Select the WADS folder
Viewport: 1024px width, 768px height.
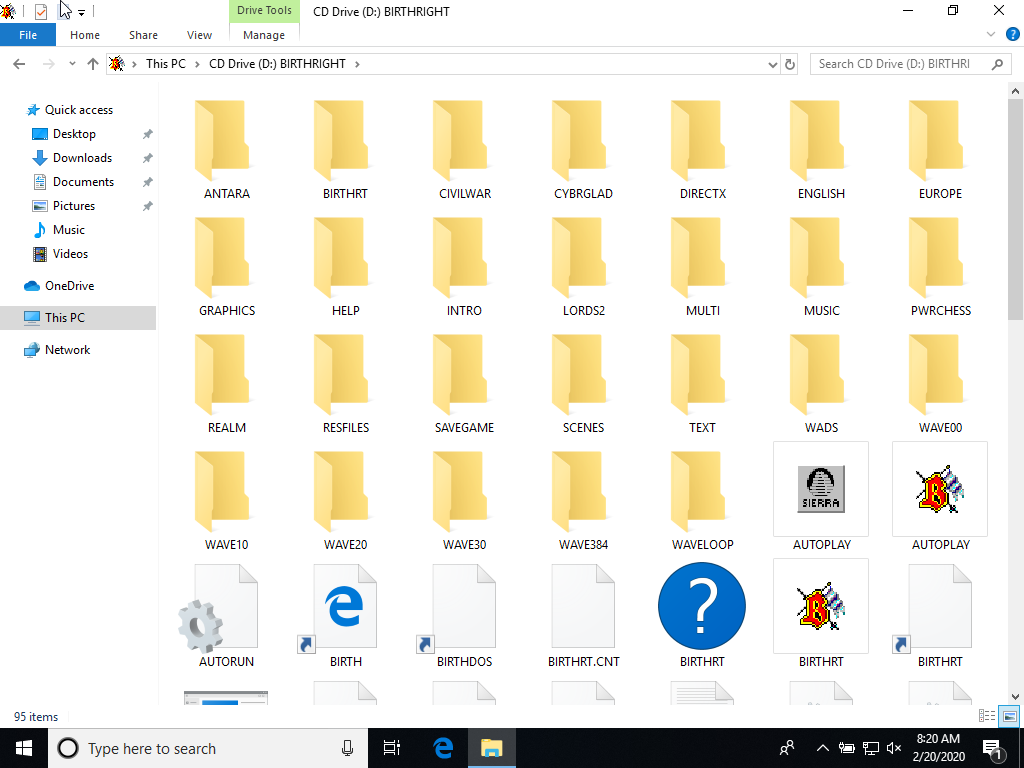pyautogui.click(x=821, y=384)
